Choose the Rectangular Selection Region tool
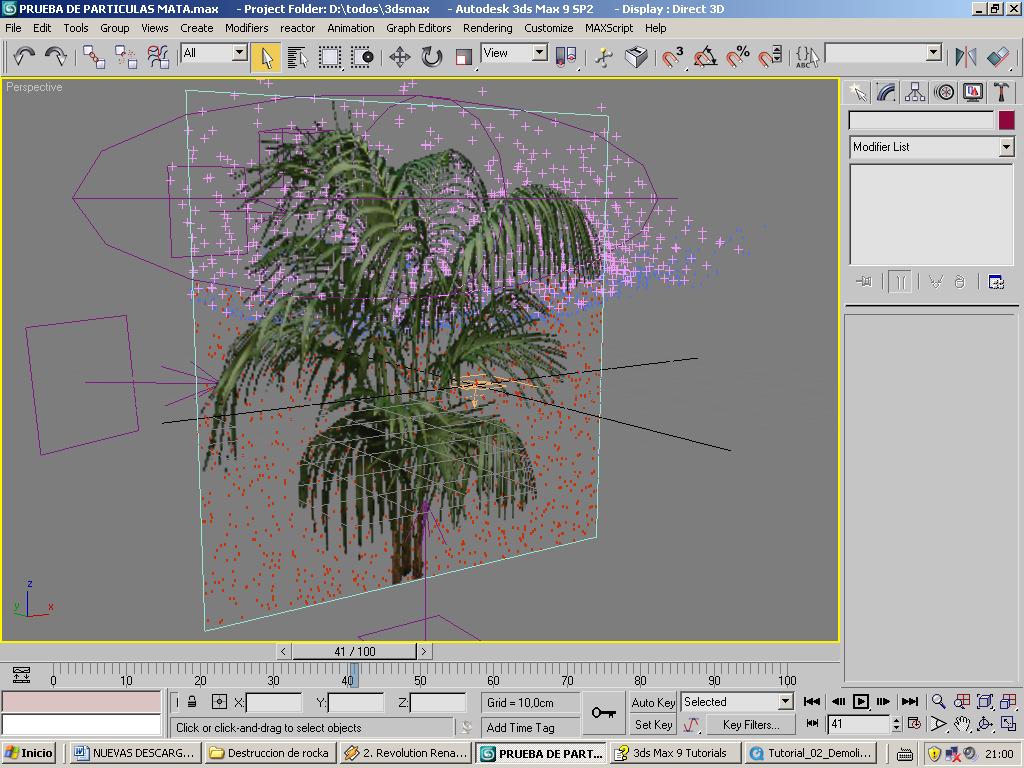 [x=330, y=57]
